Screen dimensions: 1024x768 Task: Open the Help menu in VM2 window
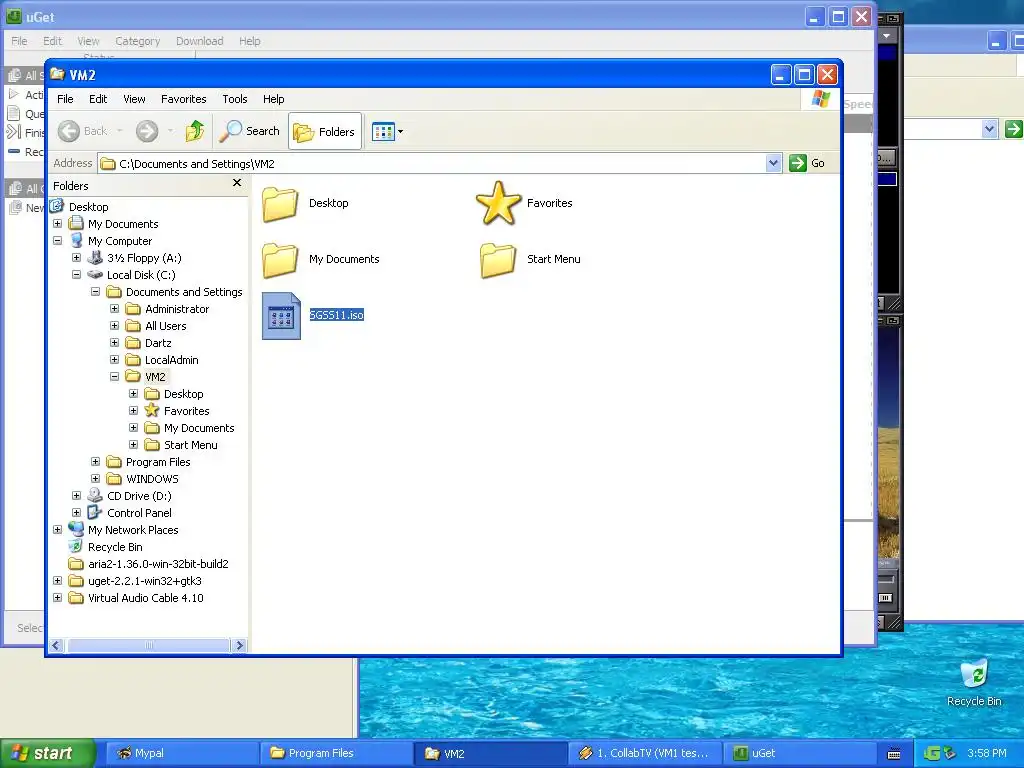click(x=274, y=99)
